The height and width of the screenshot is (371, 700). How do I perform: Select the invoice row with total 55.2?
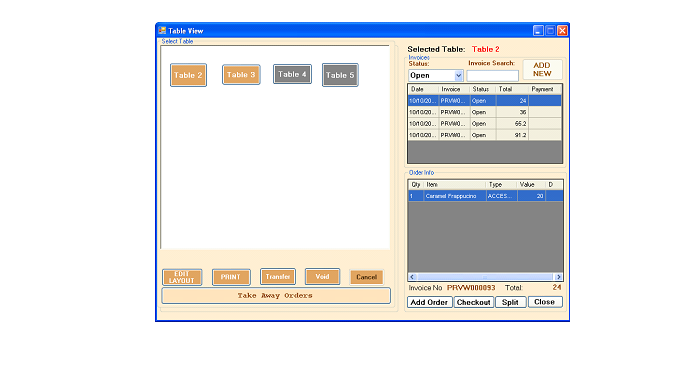point(485,124)
